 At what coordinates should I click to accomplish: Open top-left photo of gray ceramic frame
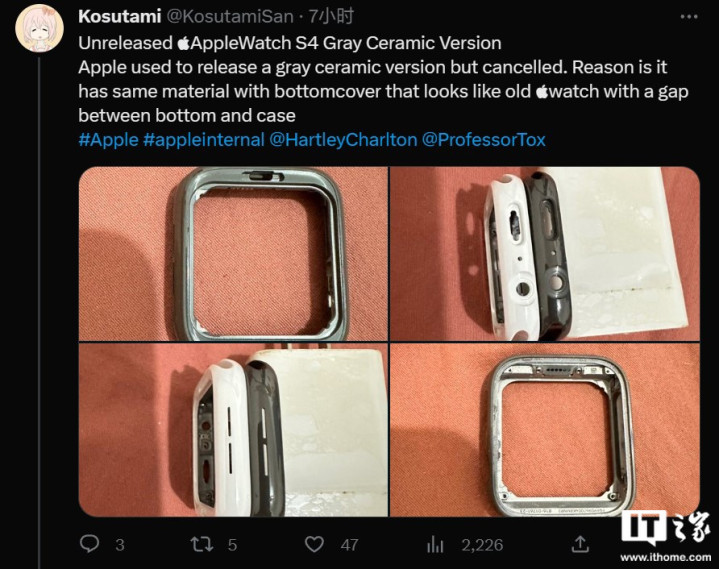[x=233, y=254]
